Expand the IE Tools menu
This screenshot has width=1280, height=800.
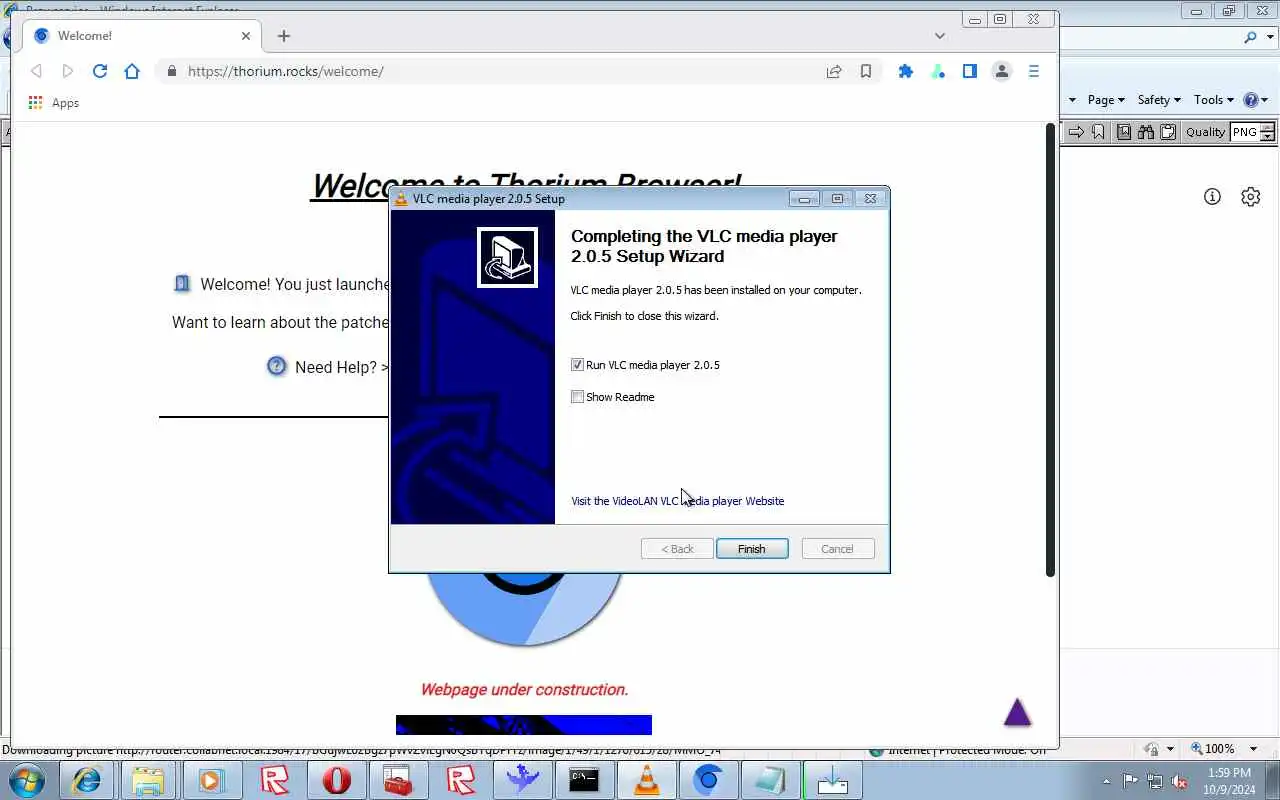[x=1214, y=100]
